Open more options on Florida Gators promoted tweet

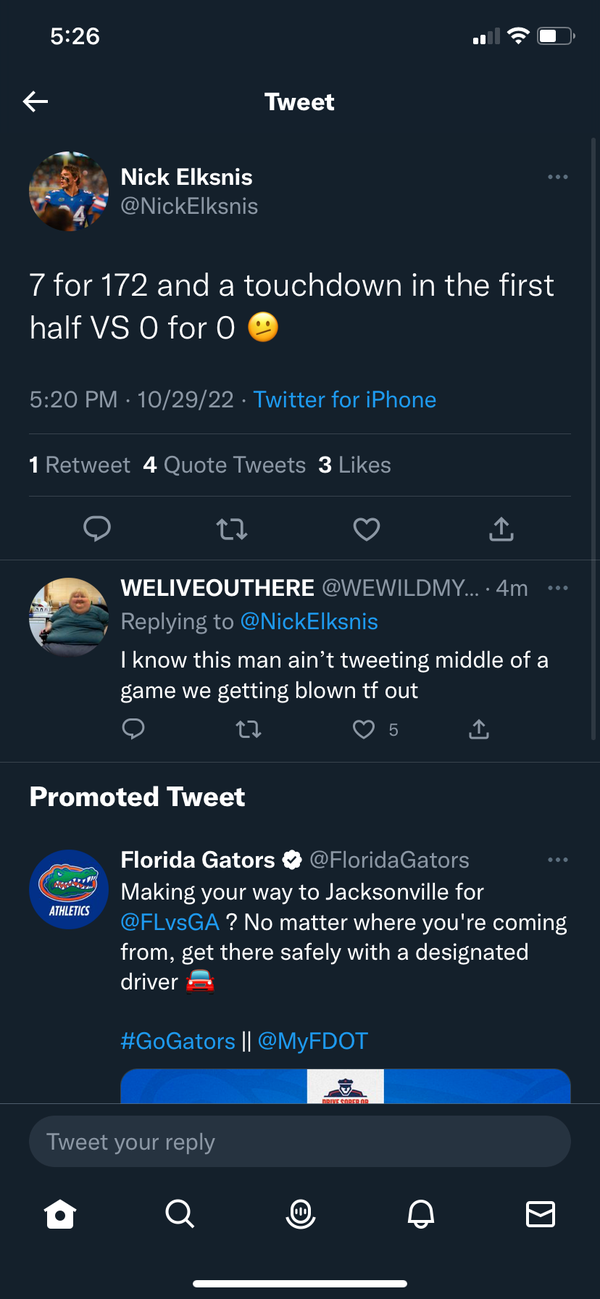tap(558, 860)
